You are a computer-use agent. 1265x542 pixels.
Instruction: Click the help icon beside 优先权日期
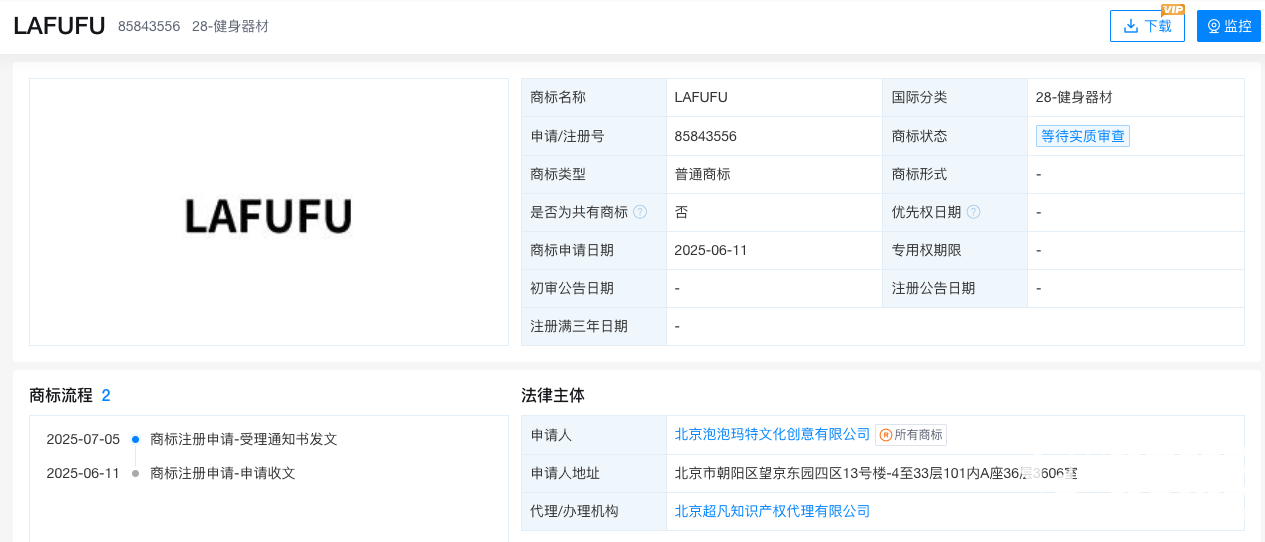(x=973, y=212)
